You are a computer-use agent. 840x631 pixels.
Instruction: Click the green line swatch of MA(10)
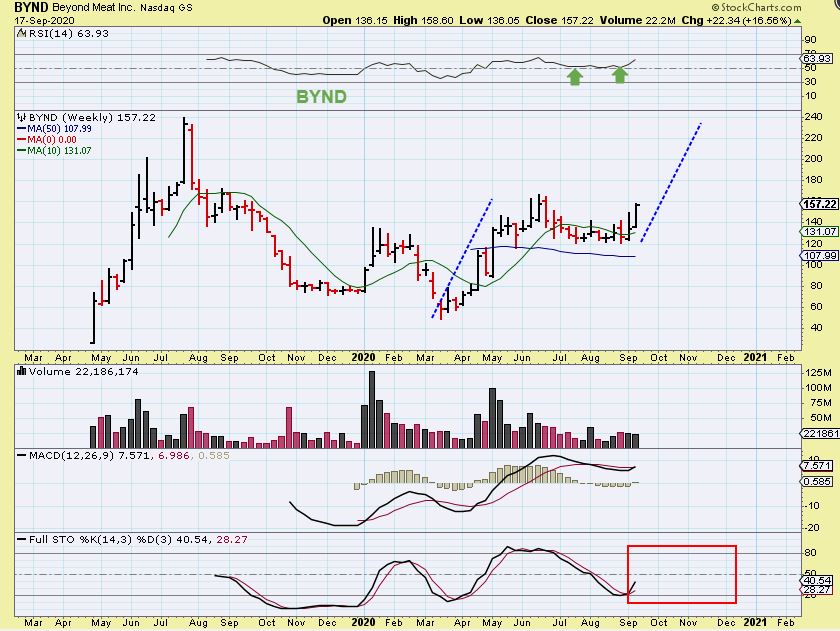point(21,151)
